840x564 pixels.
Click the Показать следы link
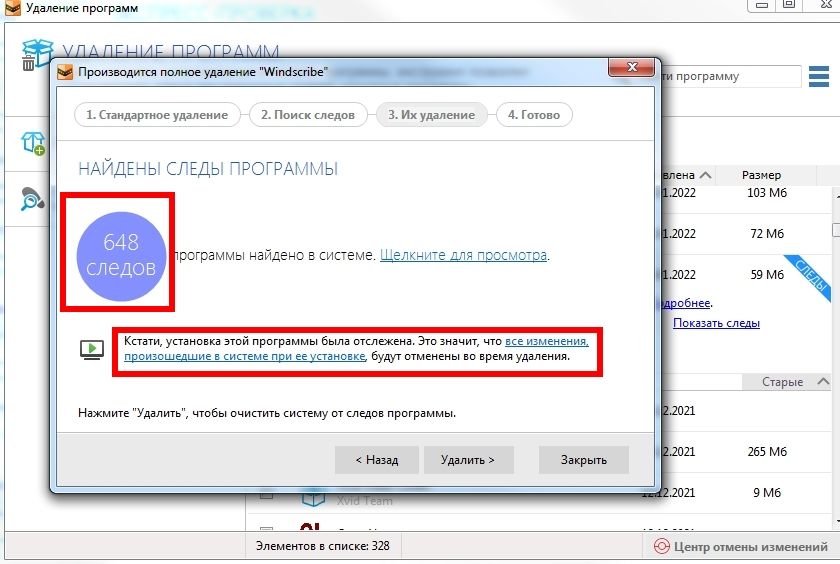click(x=716, y=323)
